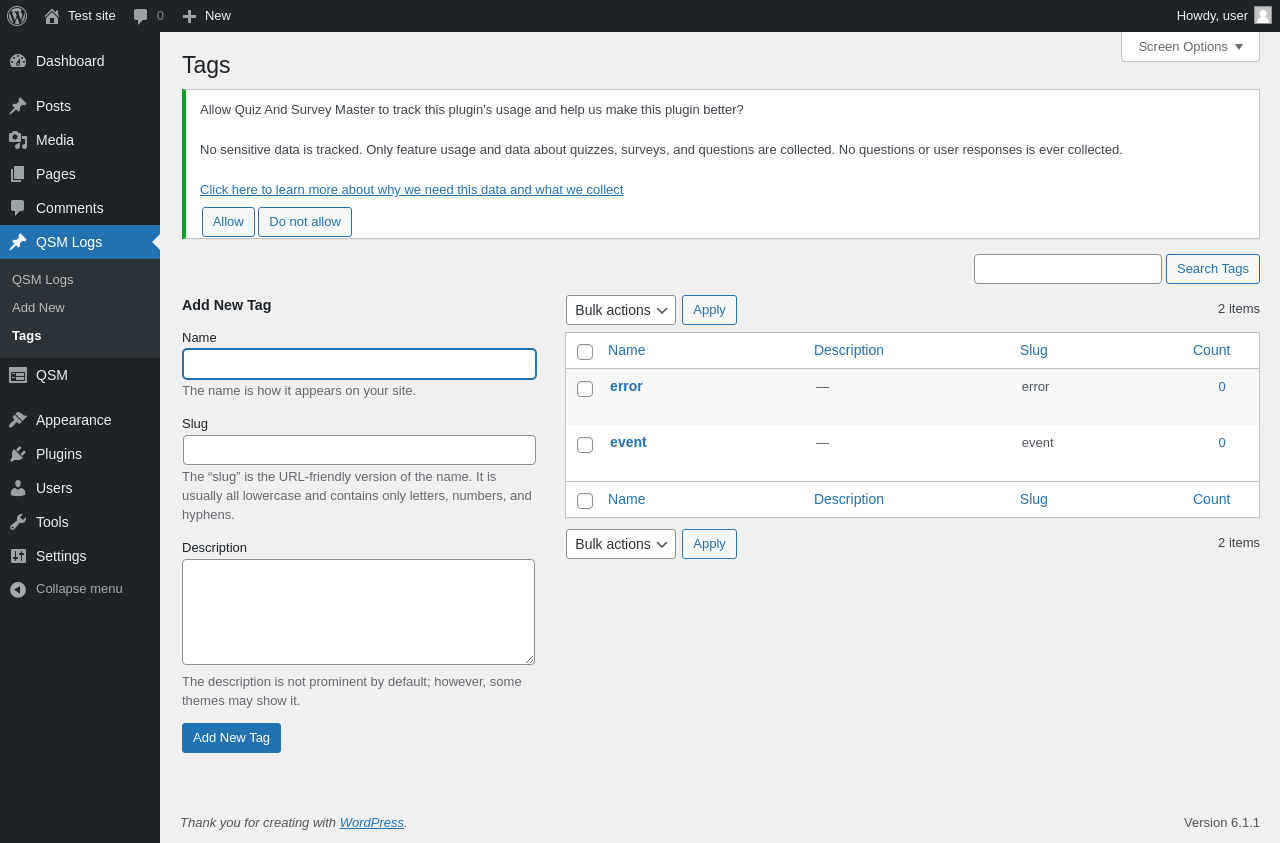Toggle the select-all checkbox in table header
1280x843 pixels.
click(585, 352)
